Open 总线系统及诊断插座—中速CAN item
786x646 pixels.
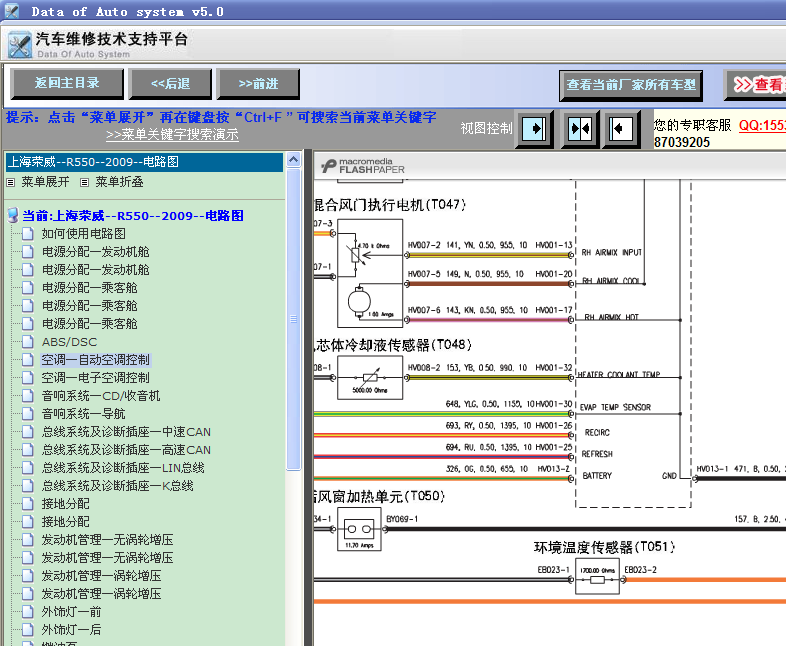126,432
